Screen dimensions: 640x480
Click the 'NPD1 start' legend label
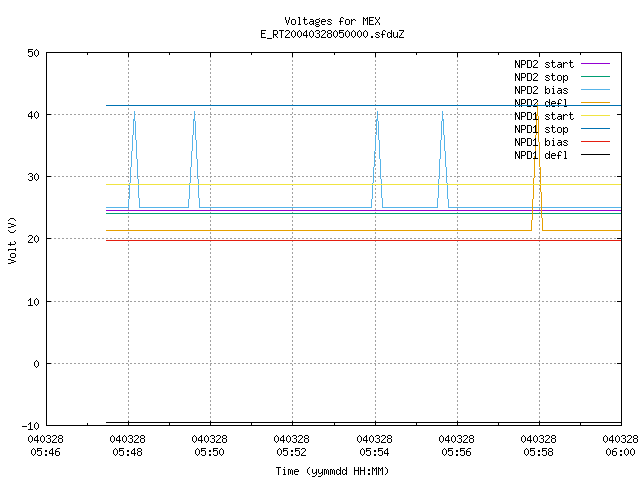pyautogui.click(x=544, y=116)
